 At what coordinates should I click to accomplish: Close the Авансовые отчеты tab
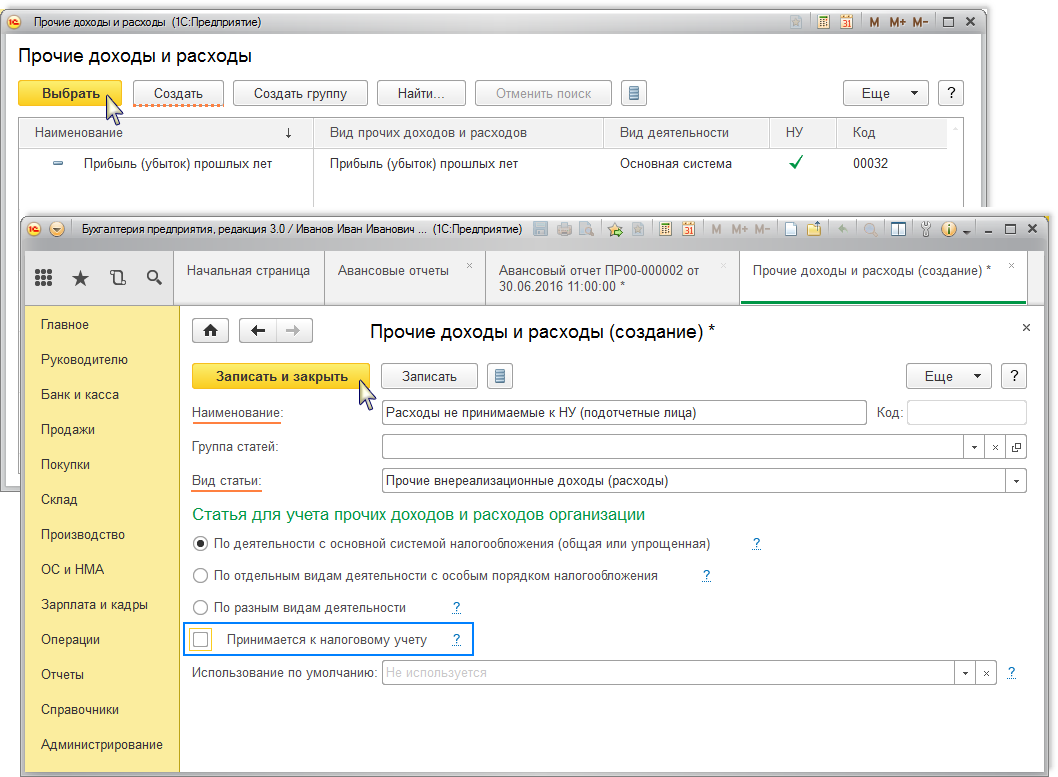pyautogui.click(x=470, y=266)
